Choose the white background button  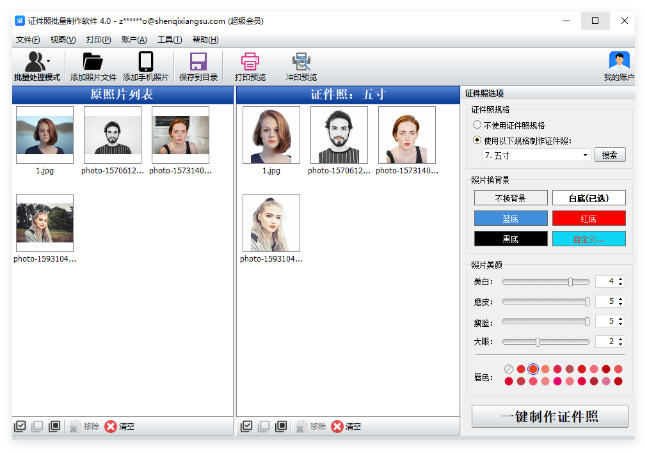[589, 198]
